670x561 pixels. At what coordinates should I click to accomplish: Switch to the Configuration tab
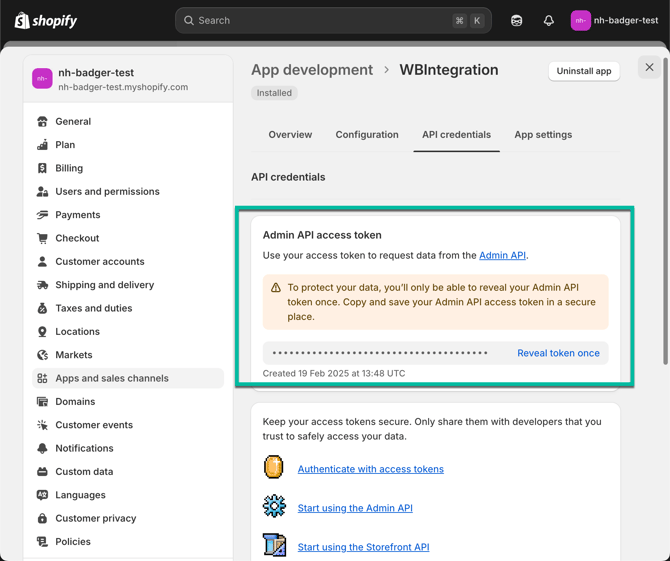click(367, 135)
